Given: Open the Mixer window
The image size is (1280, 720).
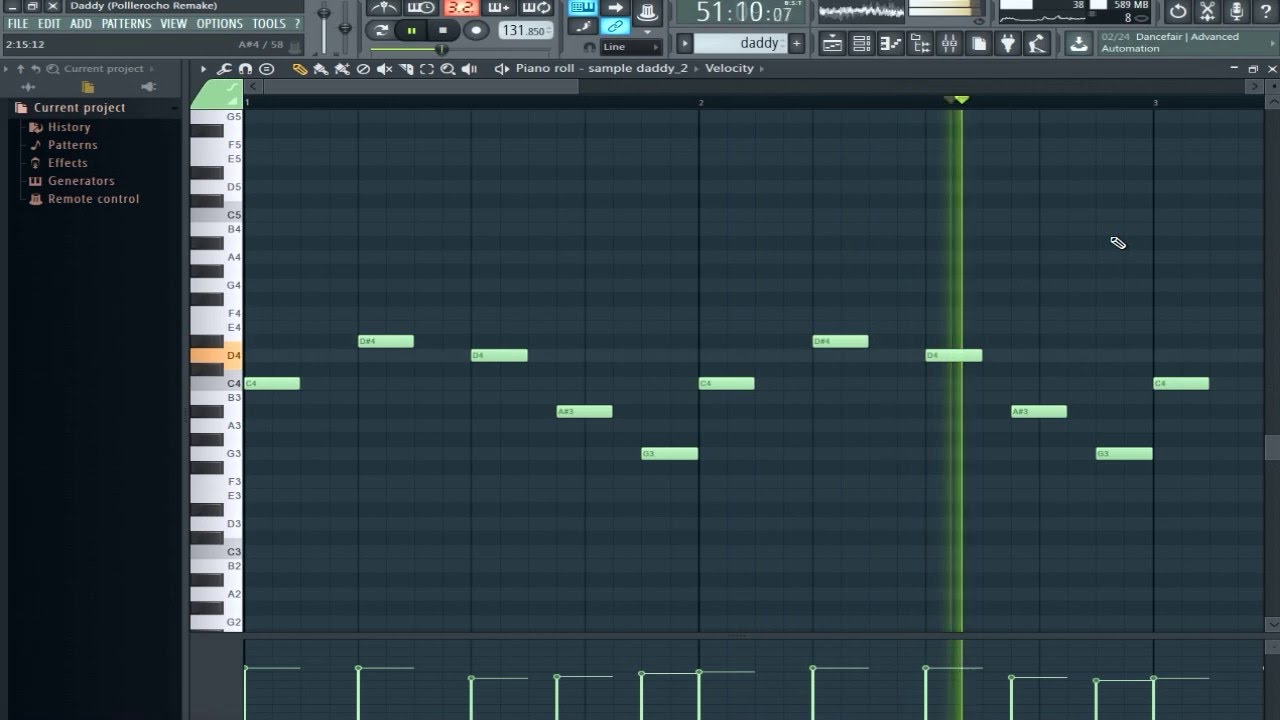Looking at the screenshot, I should pos(949,44).
